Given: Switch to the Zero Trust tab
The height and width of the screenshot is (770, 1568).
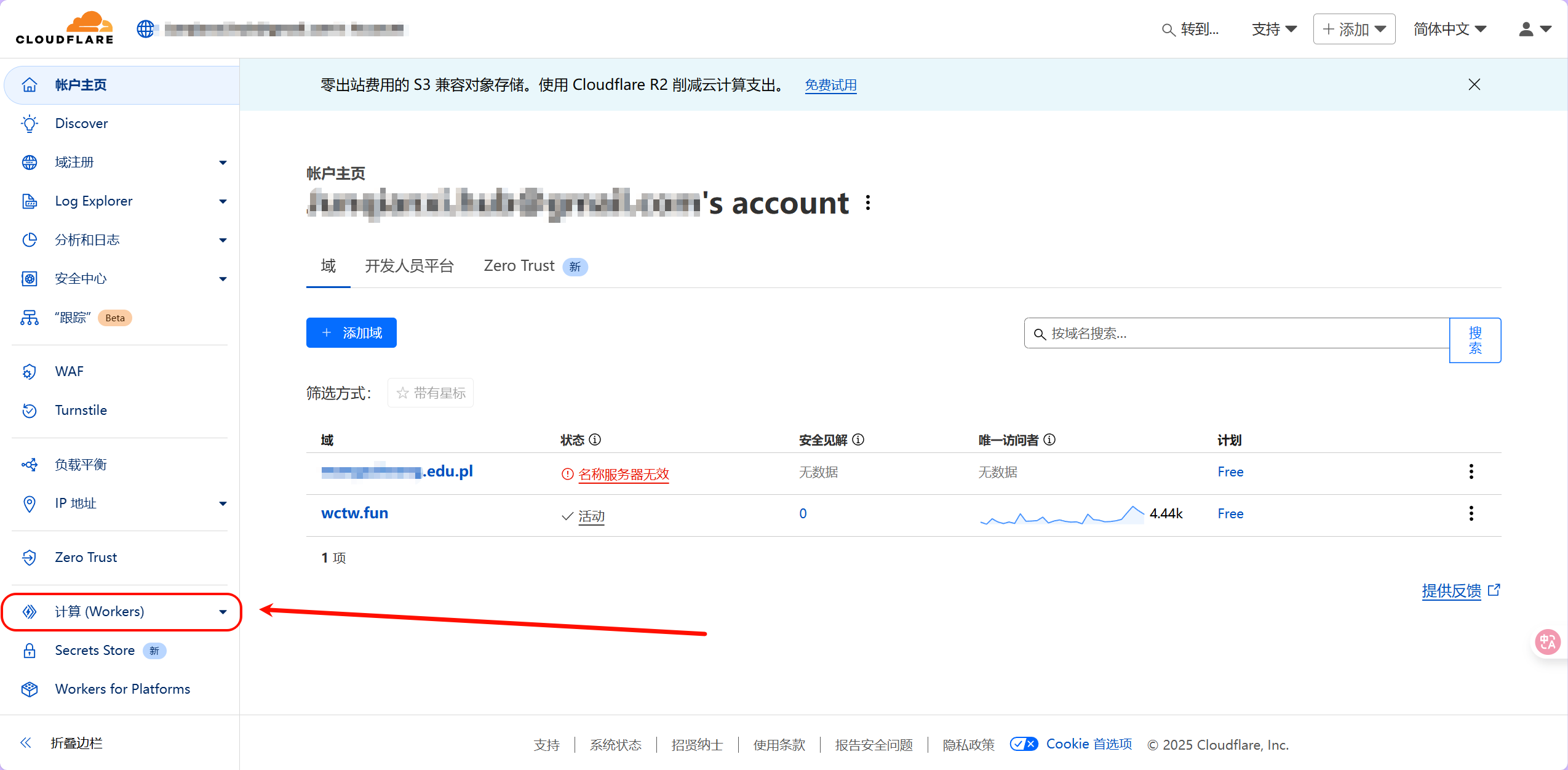Looking at the screenshot, I should coord(535,266).
